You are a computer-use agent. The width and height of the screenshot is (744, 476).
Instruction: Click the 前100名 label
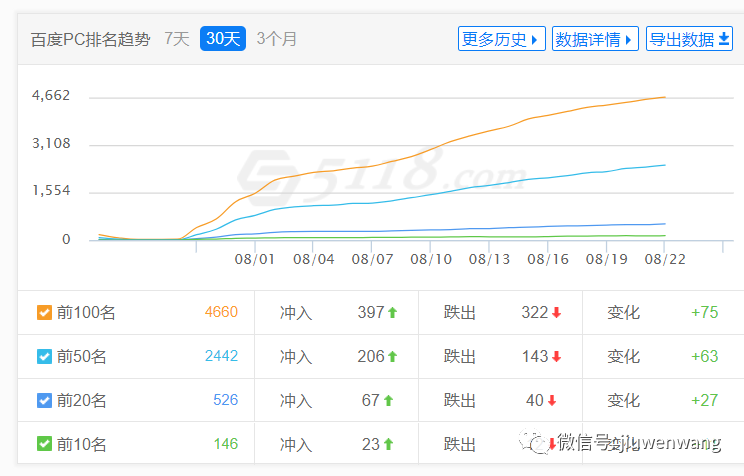click(86, 313)
